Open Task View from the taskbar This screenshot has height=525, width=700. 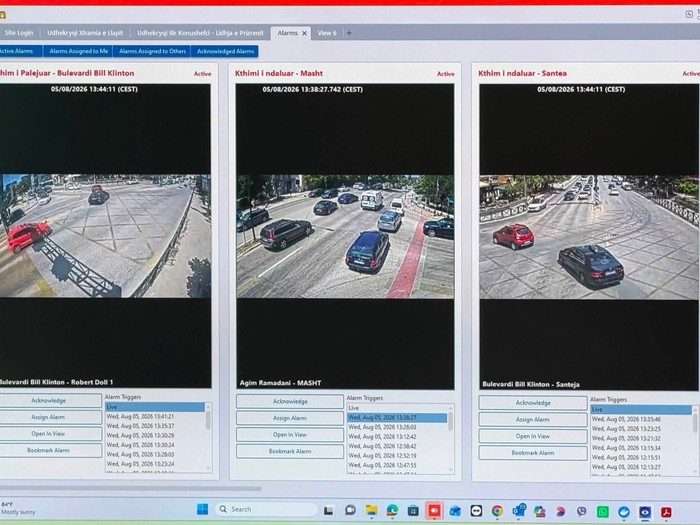(329, 510)
